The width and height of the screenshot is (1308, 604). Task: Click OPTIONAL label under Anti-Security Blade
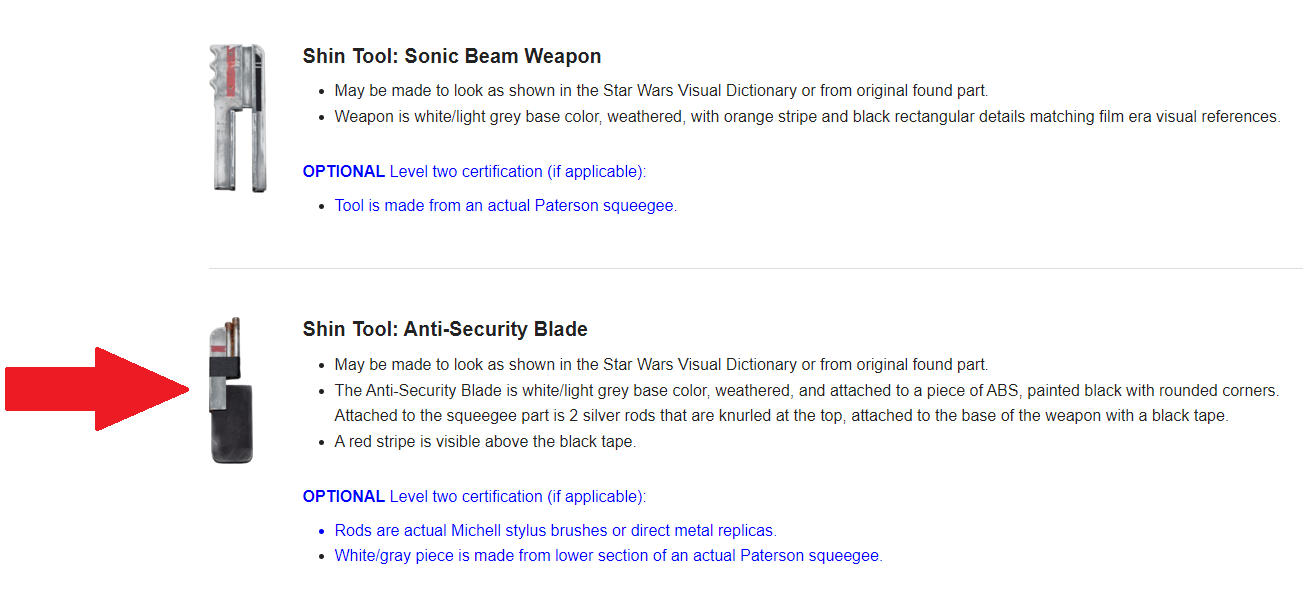[344, 497]
